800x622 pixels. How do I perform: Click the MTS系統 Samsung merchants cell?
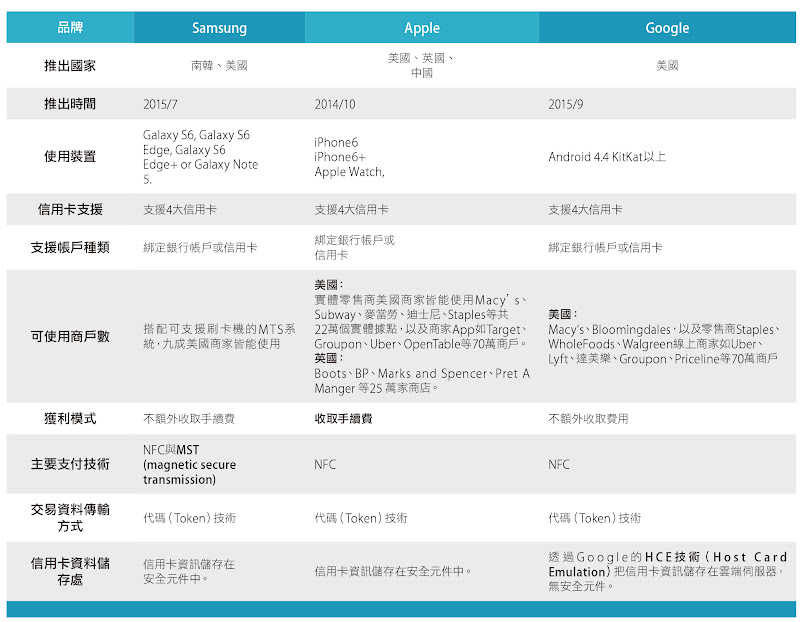coord(219,336)
